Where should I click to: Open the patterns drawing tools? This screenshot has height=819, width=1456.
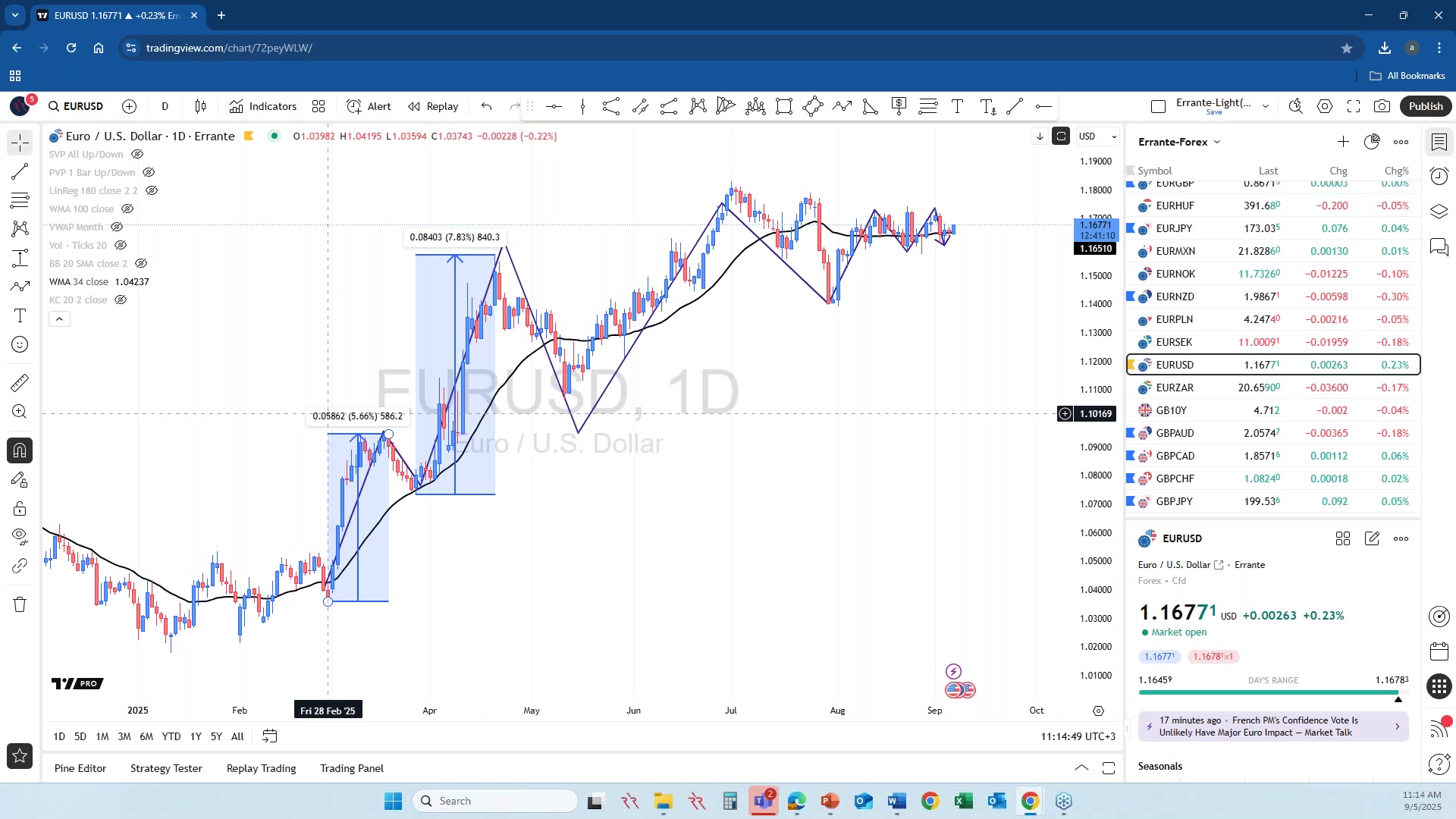click(x=20, y=229)
